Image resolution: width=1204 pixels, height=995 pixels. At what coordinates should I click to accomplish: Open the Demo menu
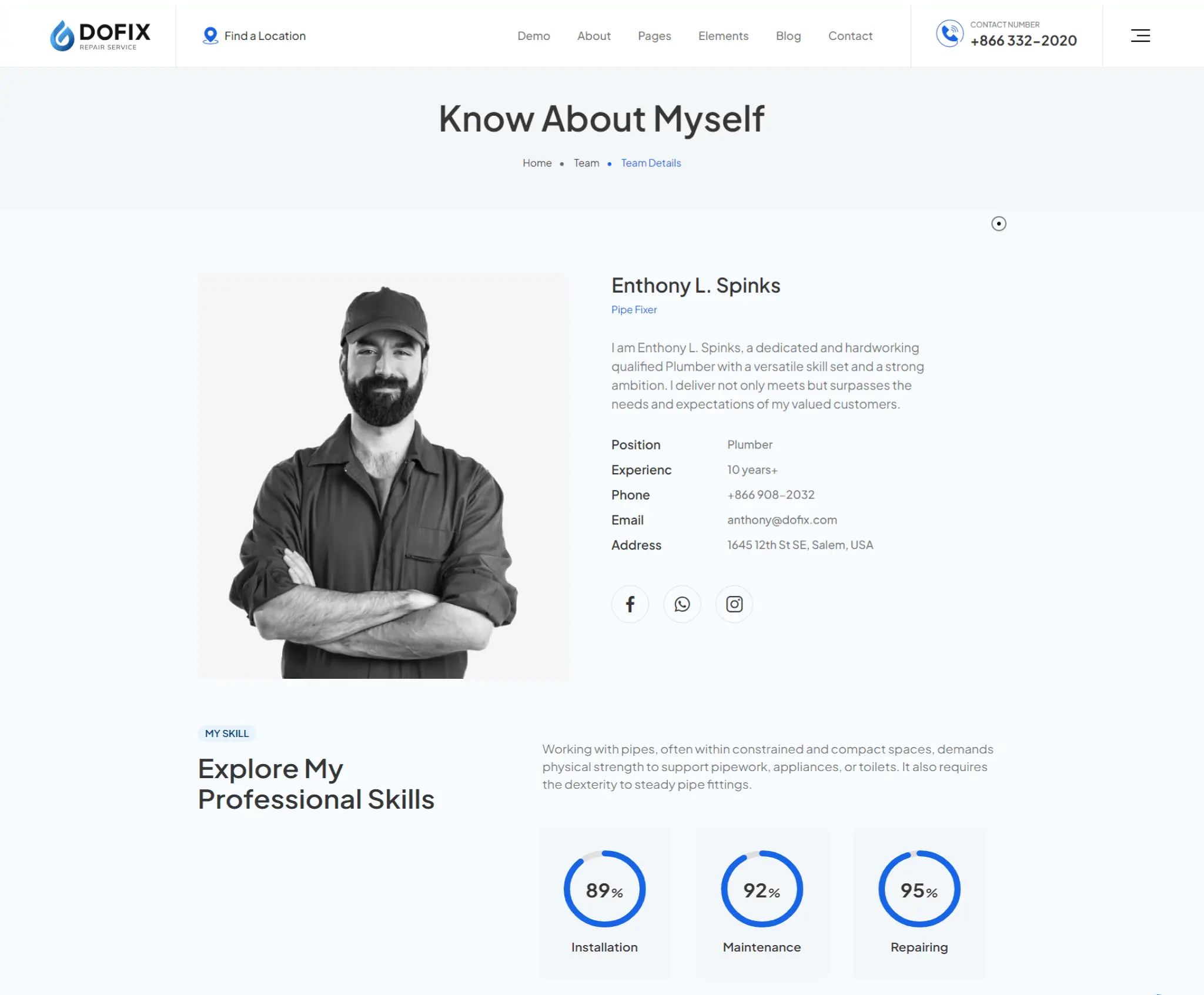[x=533, y=36]
